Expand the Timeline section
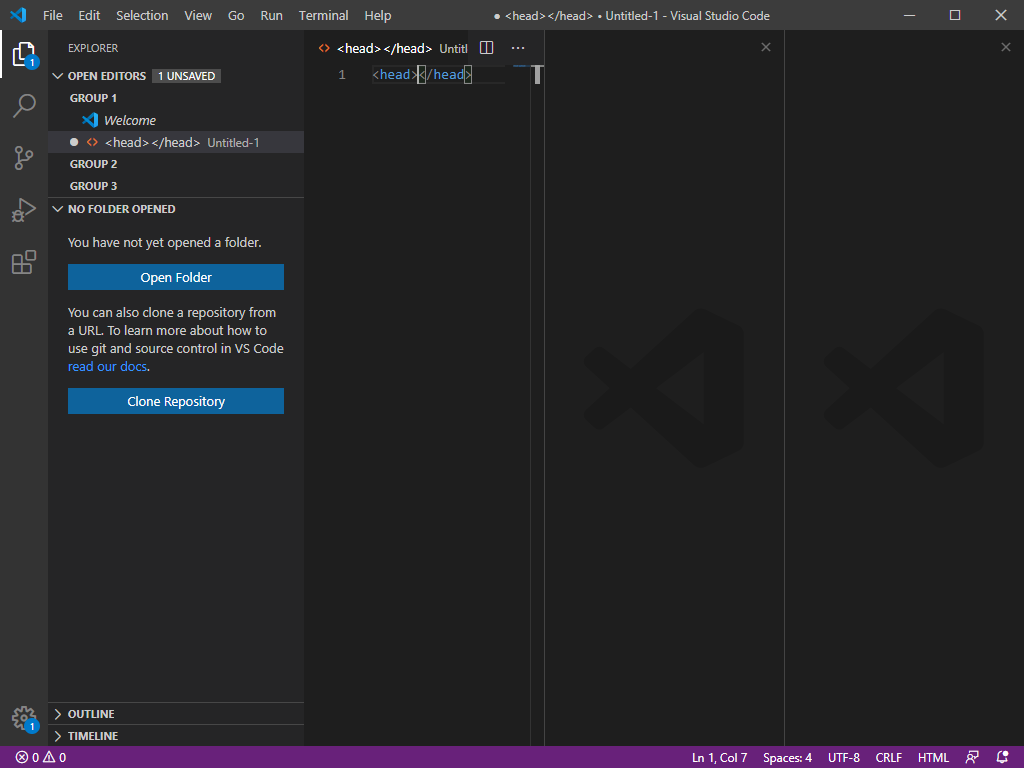The width and height of the screenshot is (1024, 768). pos(57,736)
